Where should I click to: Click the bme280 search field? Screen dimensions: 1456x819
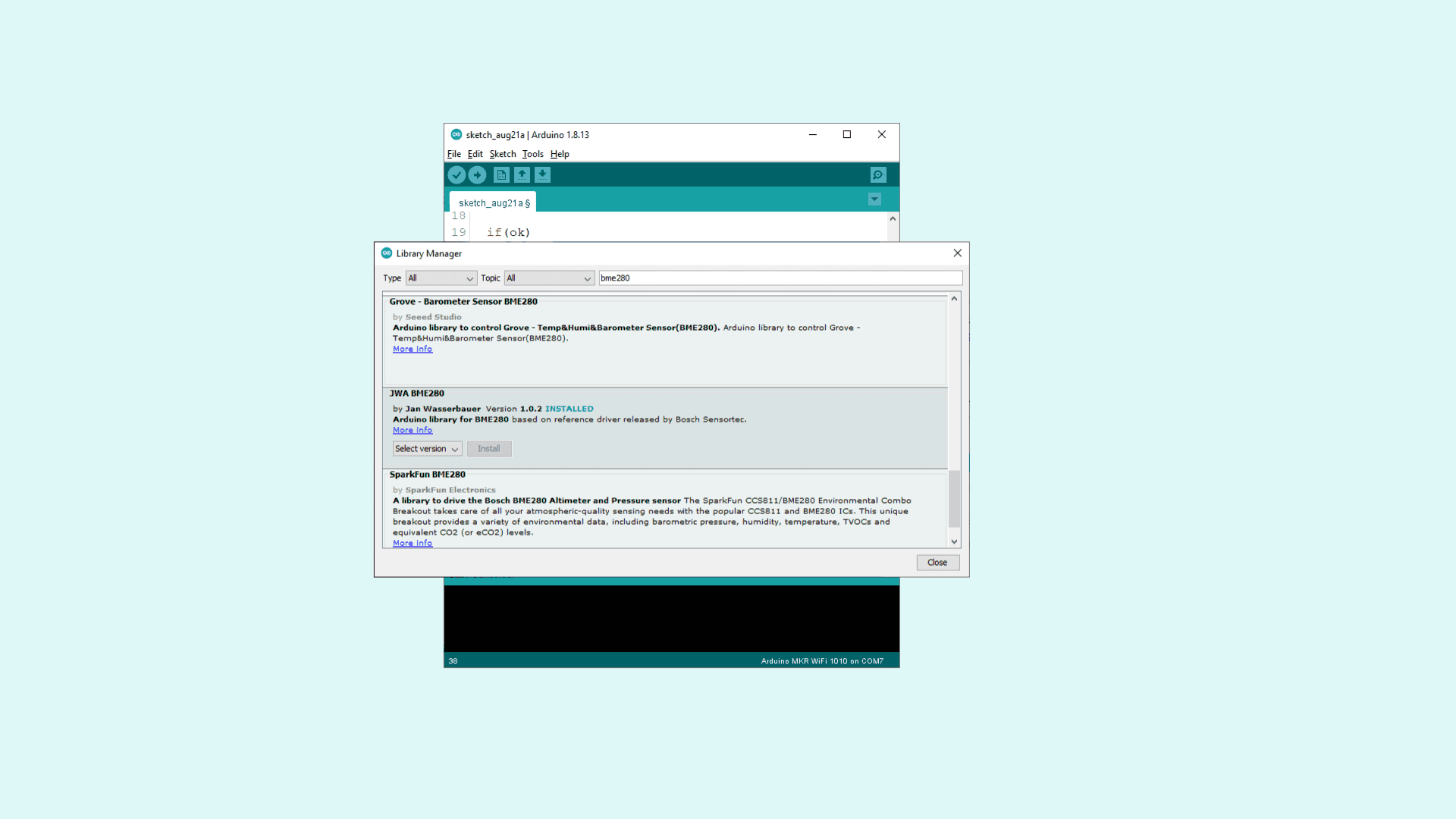coord(780,278)
